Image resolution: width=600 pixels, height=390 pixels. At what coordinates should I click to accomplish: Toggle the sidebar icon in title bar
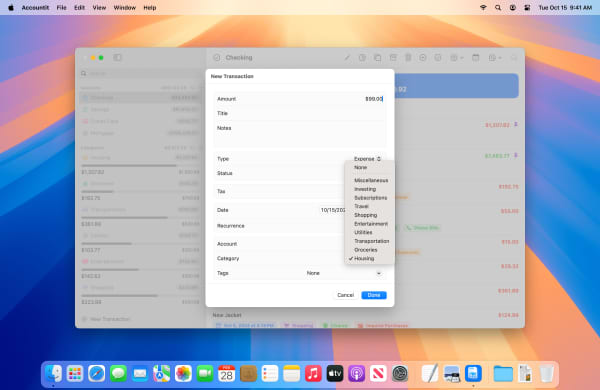click(x=117, y=58)
